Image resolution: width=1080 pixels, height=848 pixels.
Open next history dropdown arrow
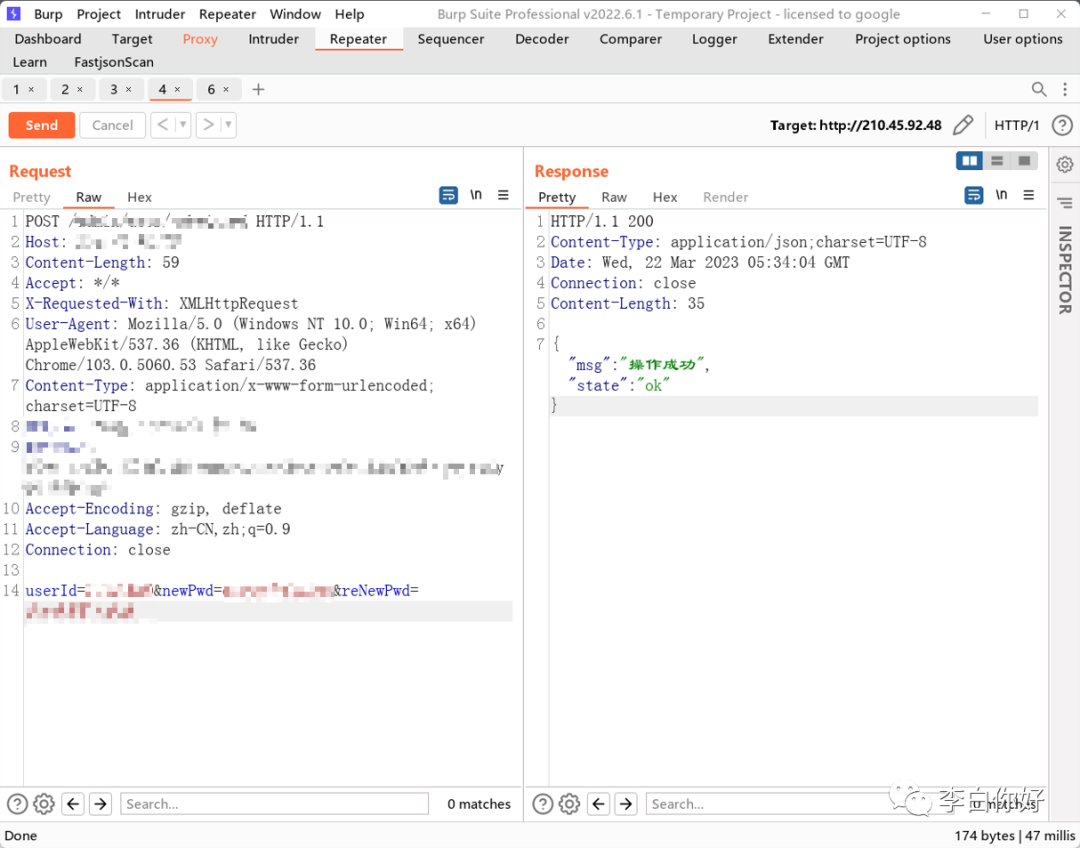(229, 125)
